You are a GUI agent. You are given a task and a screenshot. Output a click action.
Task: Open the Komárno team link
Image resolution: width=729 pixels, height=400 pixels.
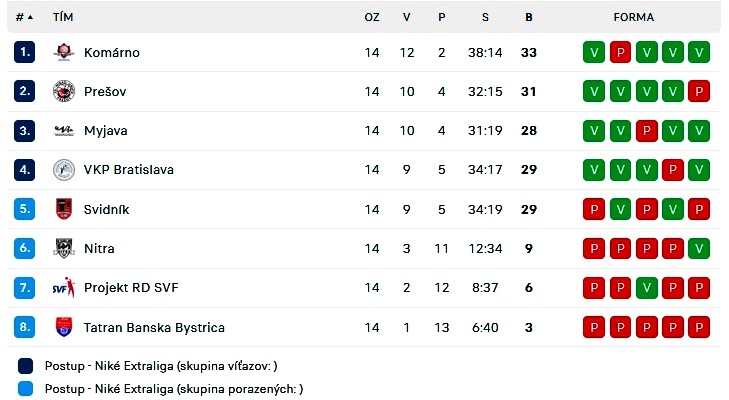coord(112,53)
